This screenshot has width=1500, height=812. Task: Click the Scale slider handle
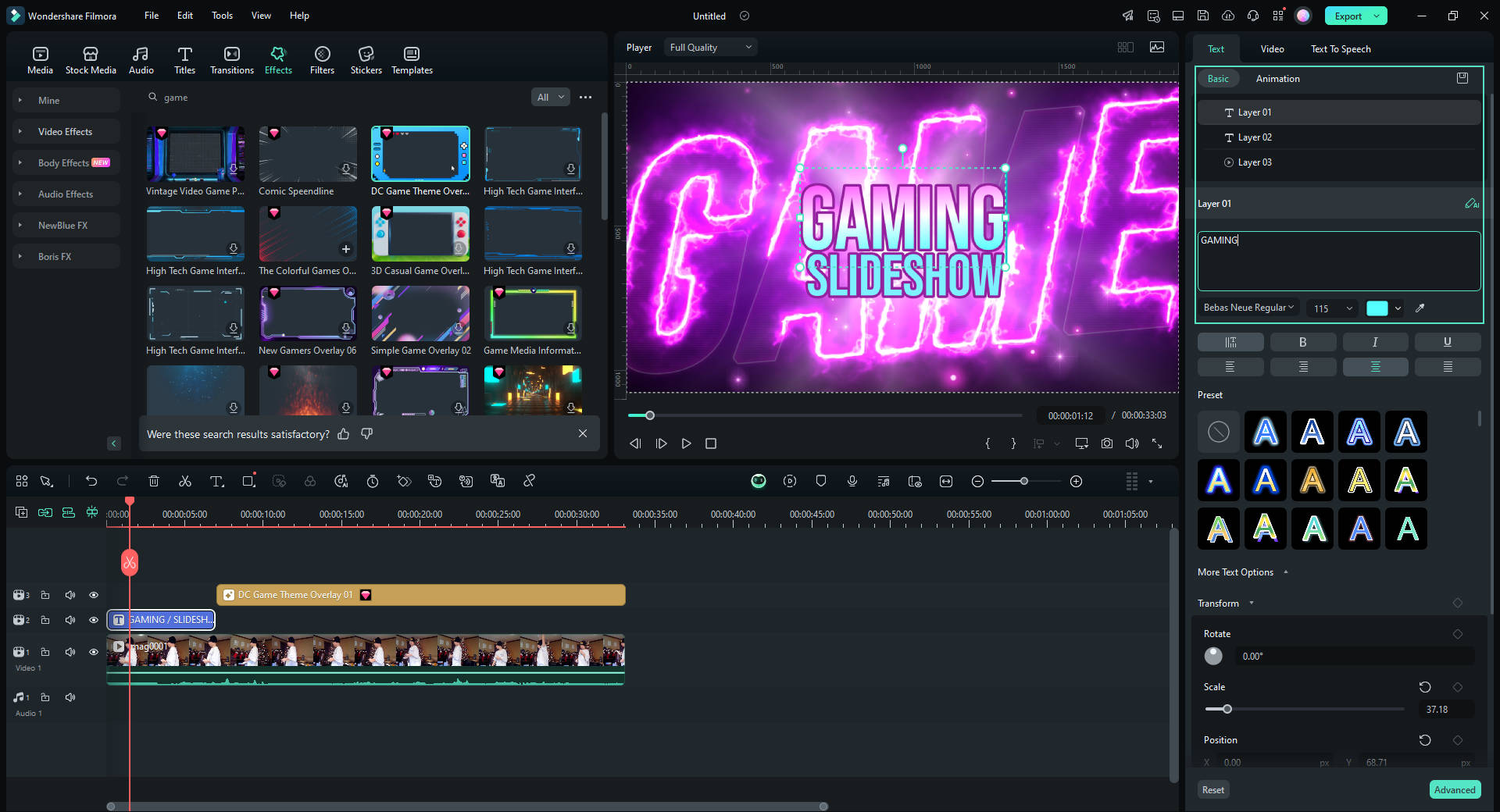[x=1227, y=709]
